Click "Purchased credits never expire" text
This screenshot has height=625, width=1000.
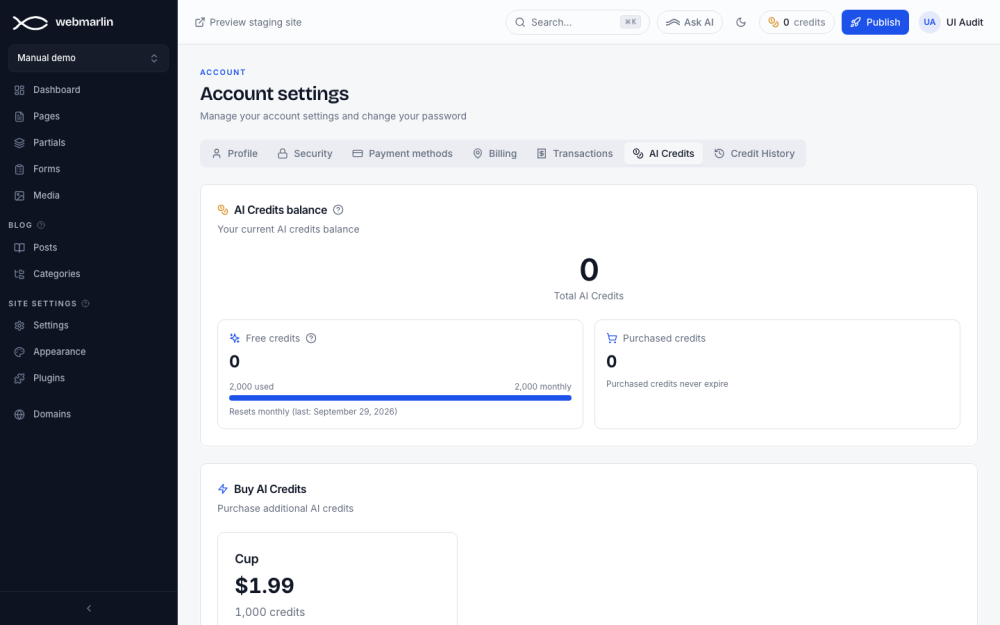coord(667,384)
